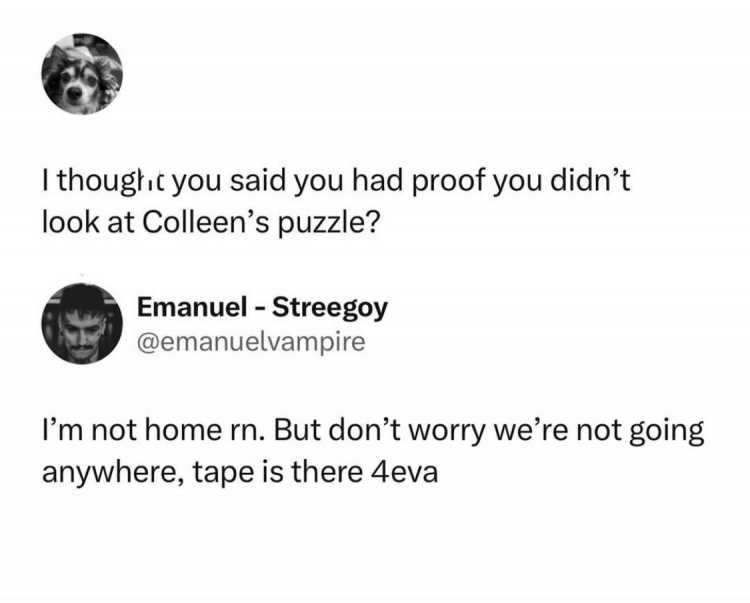
Task: Open the reply starting "I'm not home rn"
Action: click(x=373, y=451)
